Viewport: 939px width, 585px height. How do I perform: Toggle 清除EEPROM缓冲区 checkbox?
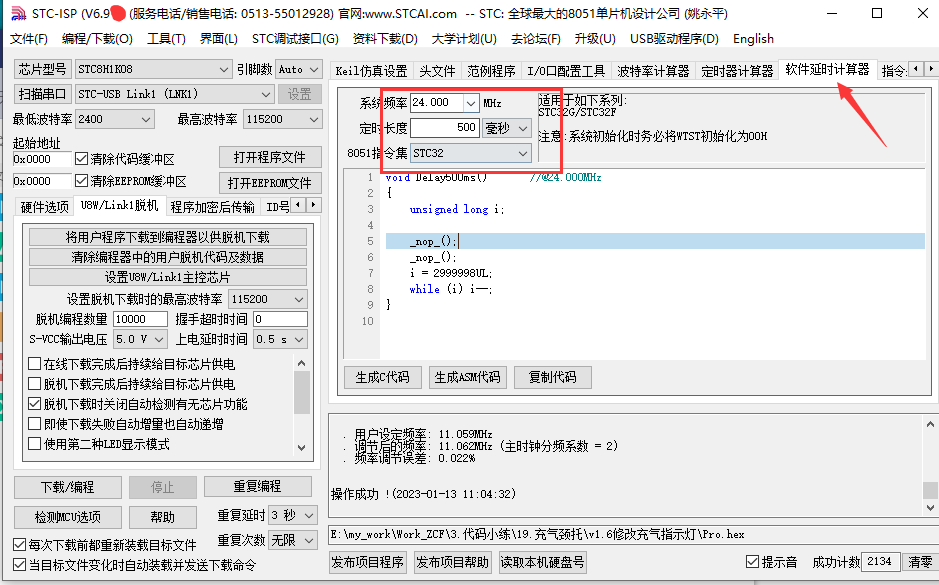coord(81,180)
